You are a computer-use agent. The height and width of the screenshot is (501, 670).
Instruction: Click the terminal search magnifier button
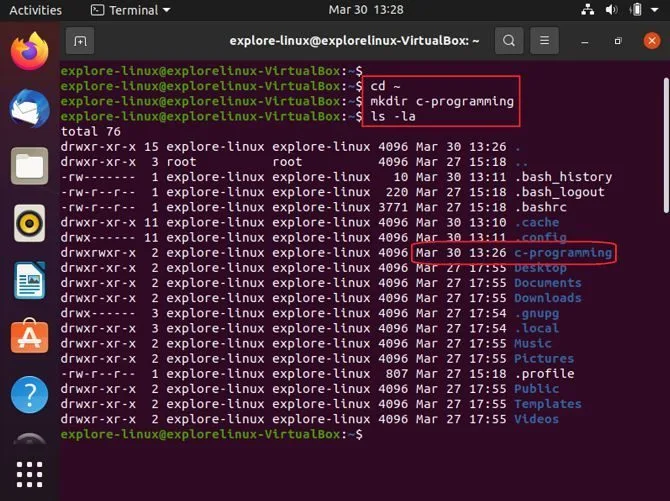[x=509, y=41]
